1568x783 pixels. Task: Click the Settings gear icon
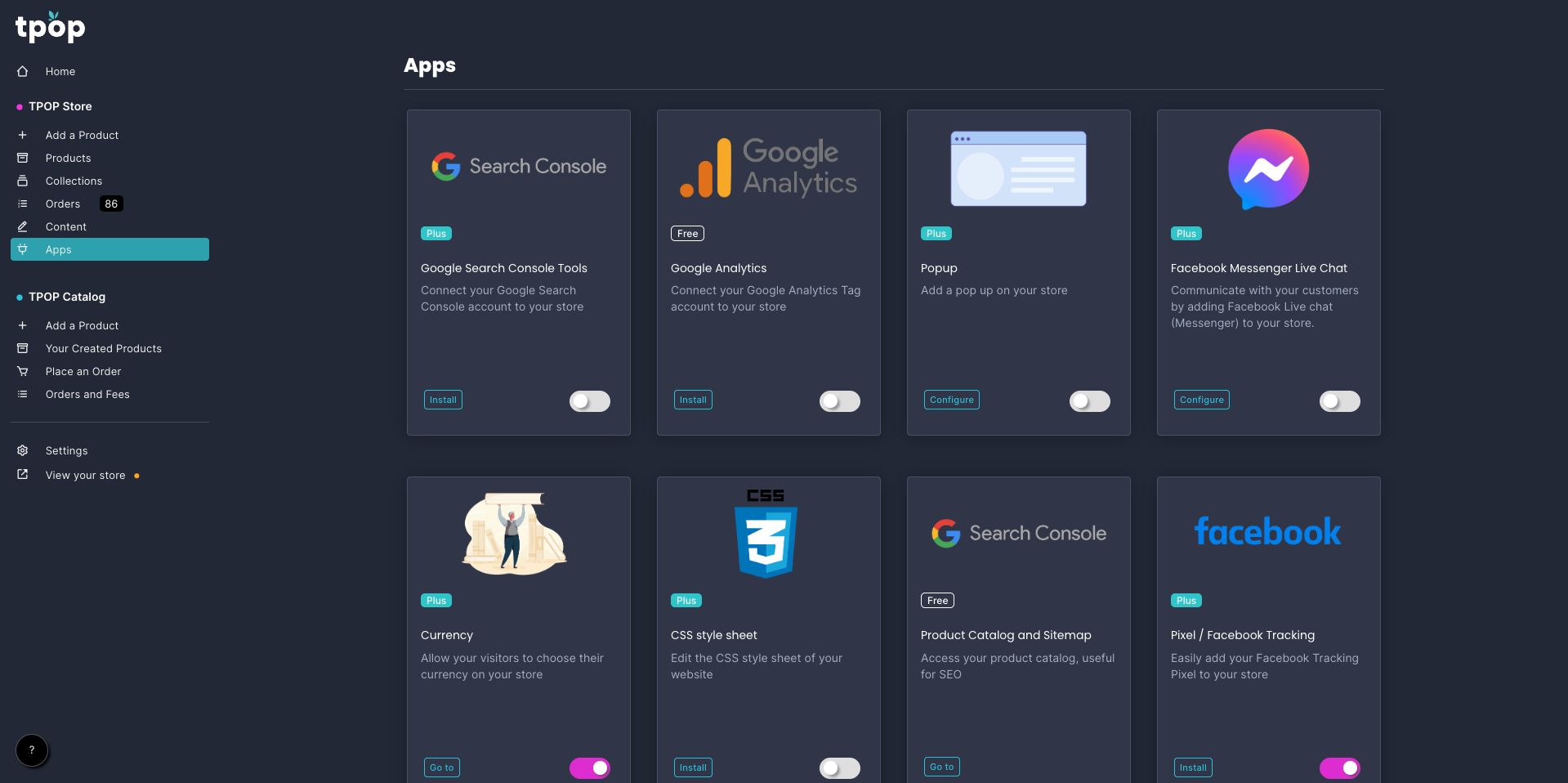point(23,450)
